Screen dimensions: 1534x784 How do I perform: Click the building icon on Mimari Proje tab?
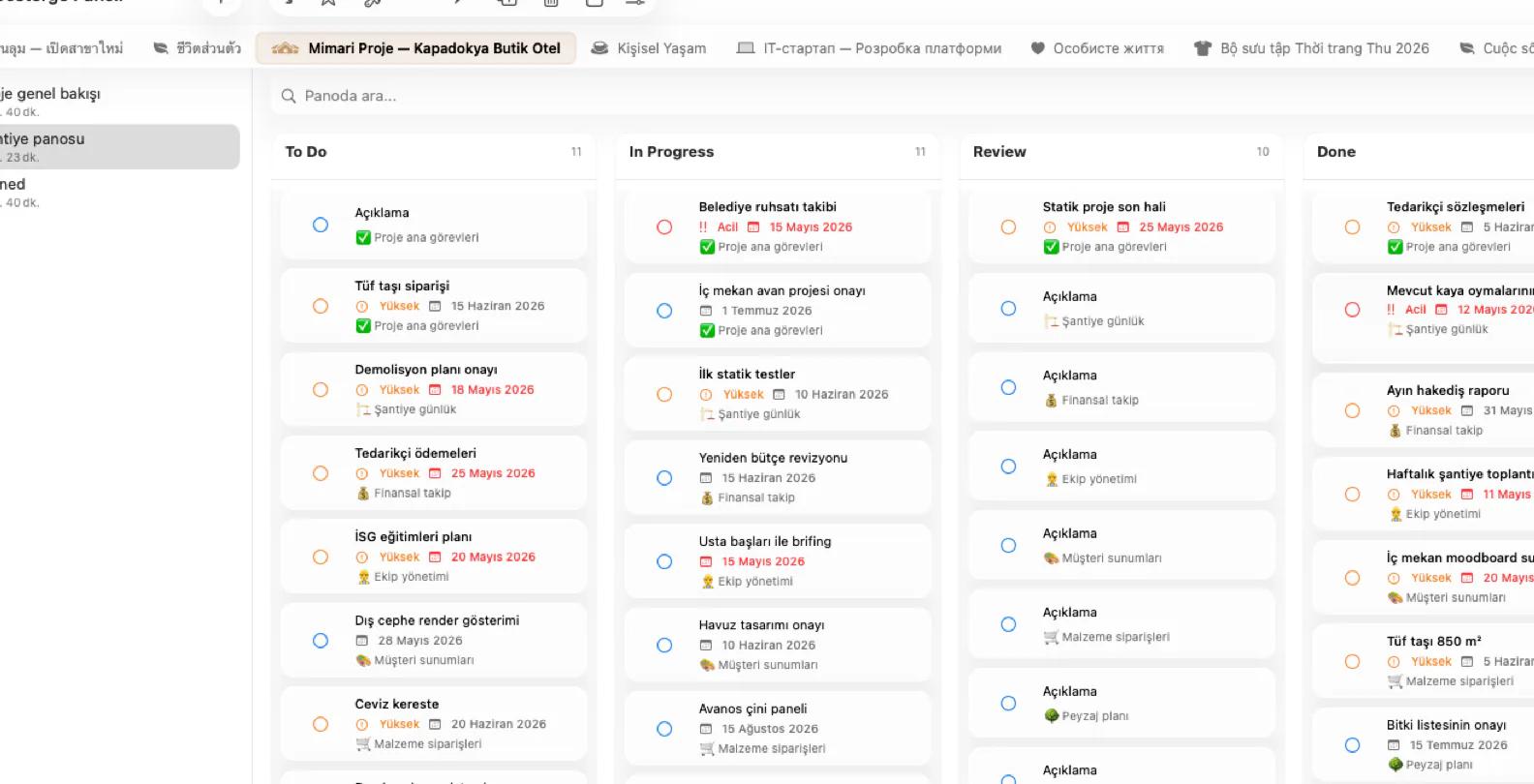(285, 48)
